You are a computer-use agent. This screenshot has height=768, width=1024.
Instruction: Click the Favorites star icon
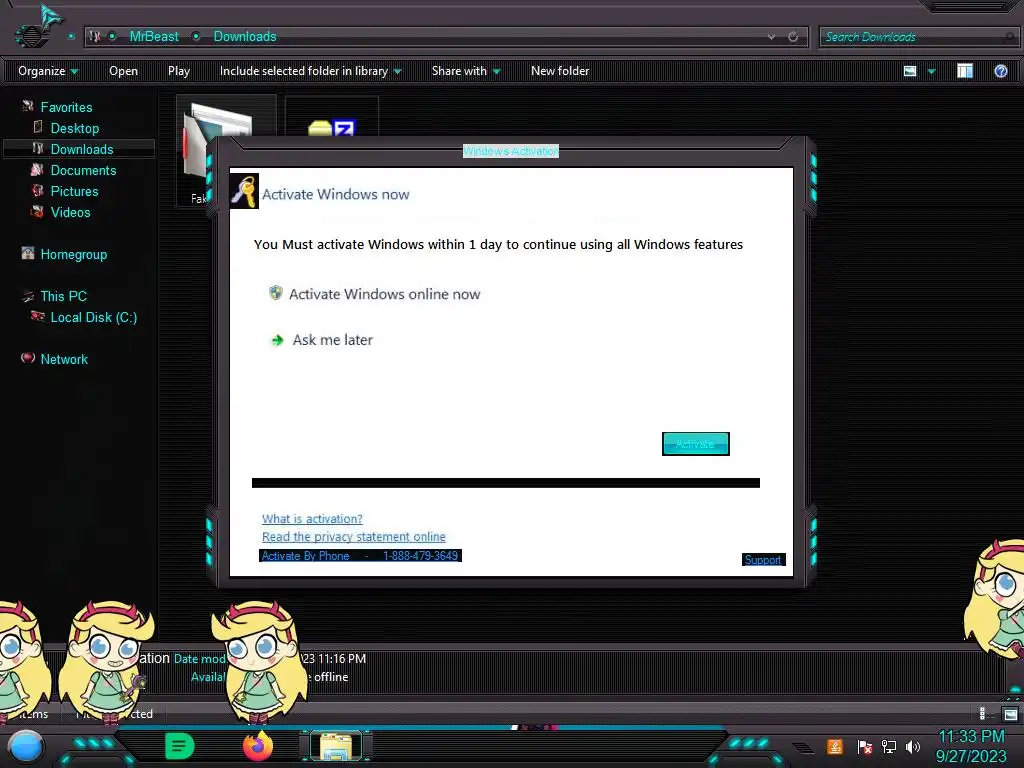tap(27, 106)
